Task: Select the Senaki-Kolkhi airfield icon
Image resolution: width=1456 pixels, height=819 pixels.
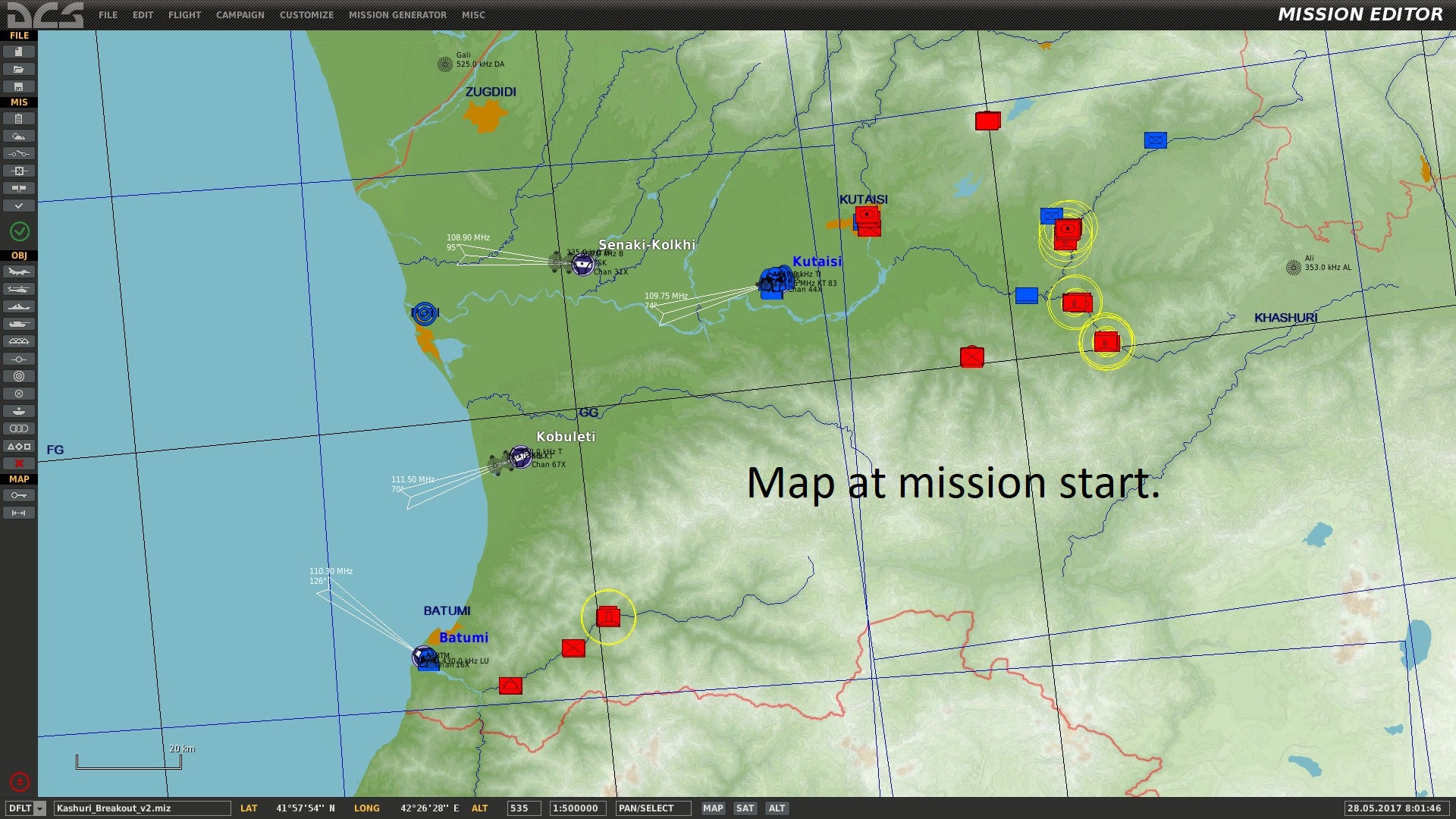Action: pos(582,265)
